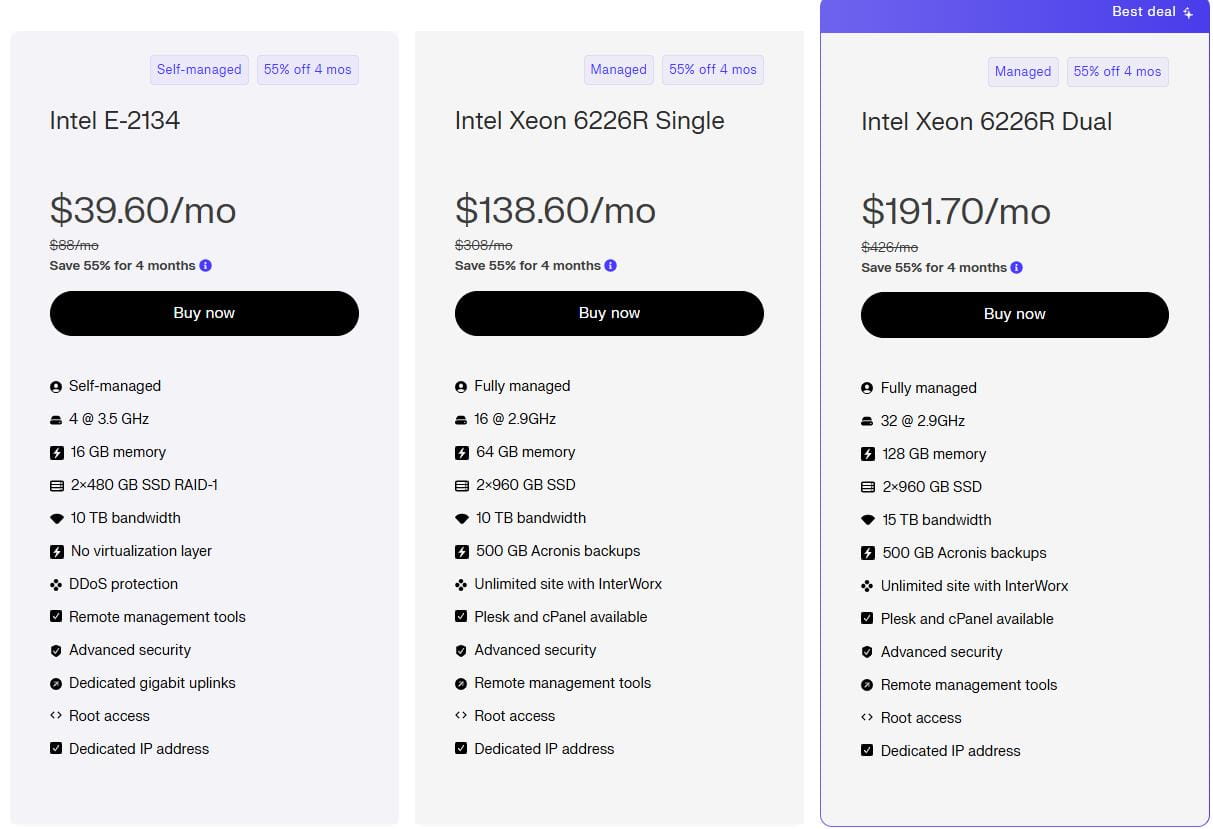Image resolution: width=1213 pixels, height=829 pixels.
Task: Click checkbox icon next to Remote management tools in E-2134
Action: tap(56, 617)
